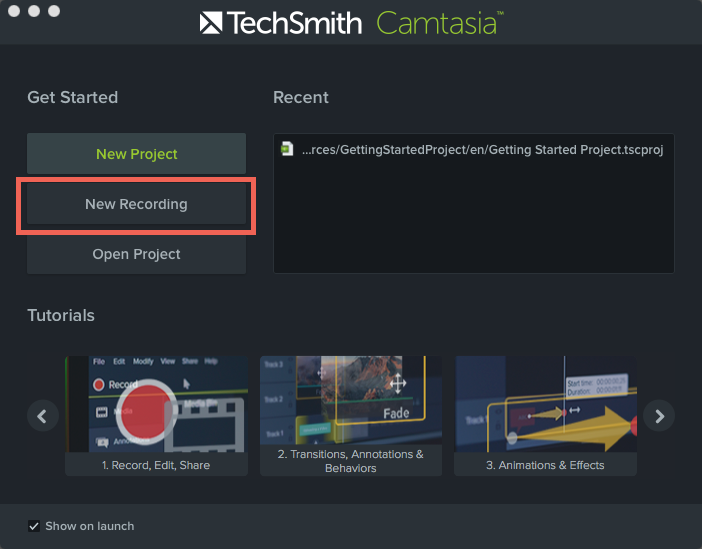Screen dimensions: 702x549
Task: Click the '2. Transitions, Annotations & Behaviors' caption
Action: coord(351,461)
